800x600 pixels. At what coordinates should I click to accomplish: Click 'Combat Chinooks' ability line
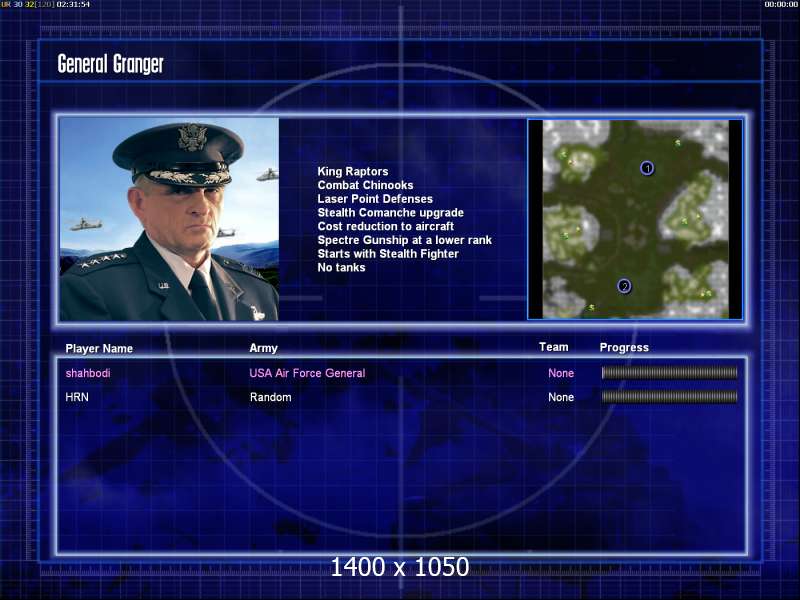[x=365, y=185]
